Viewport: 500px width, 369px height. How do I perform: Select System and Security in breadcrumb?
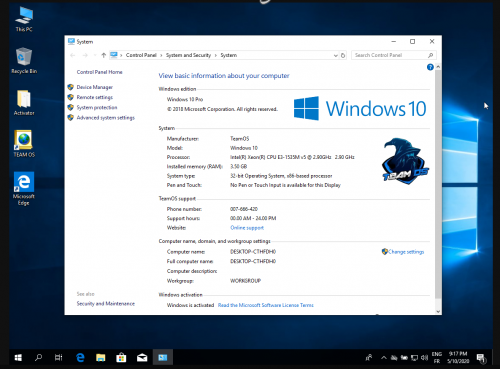point(188,55)
